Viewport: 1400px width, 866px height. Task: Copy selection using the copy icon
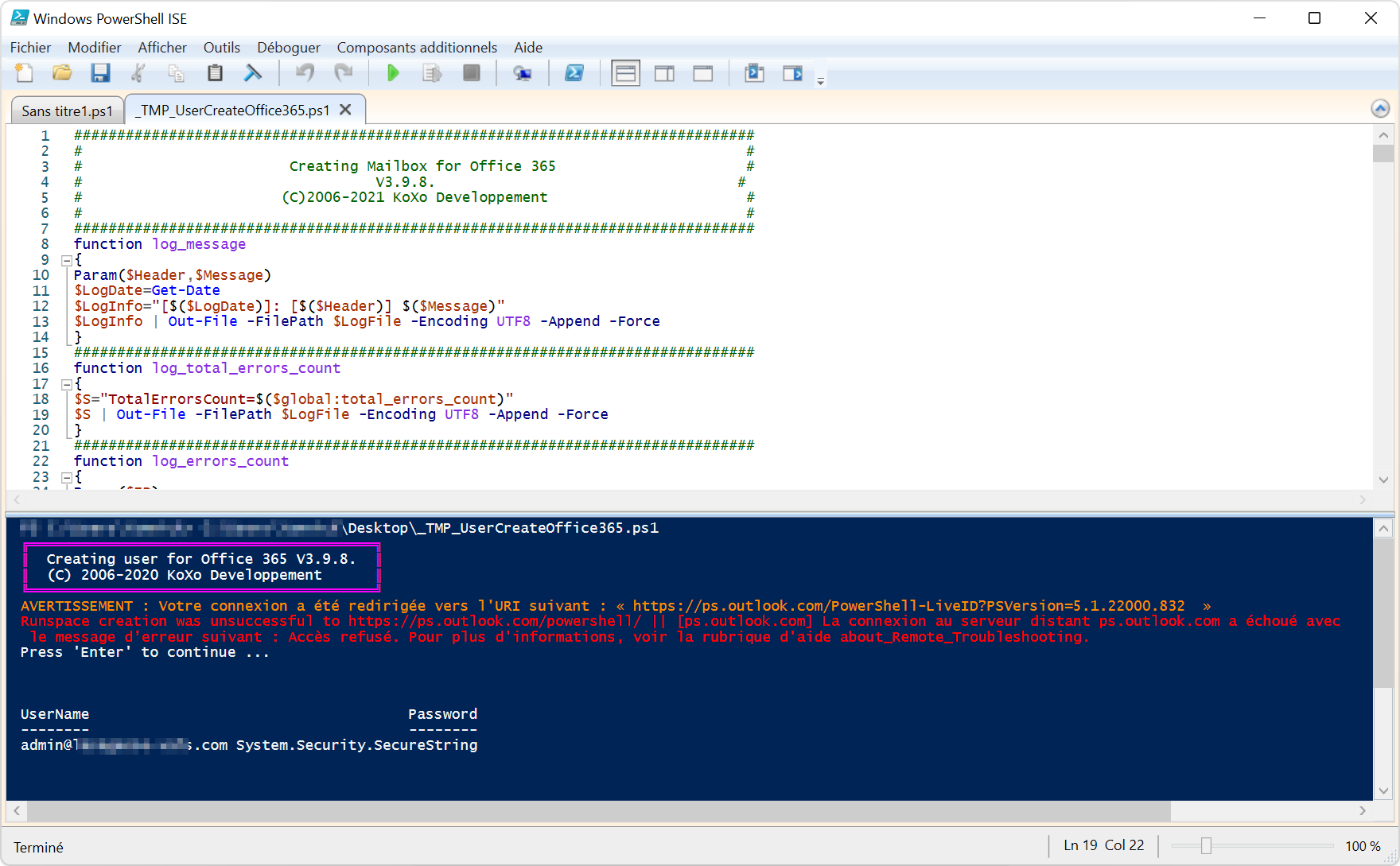[177, 73]
